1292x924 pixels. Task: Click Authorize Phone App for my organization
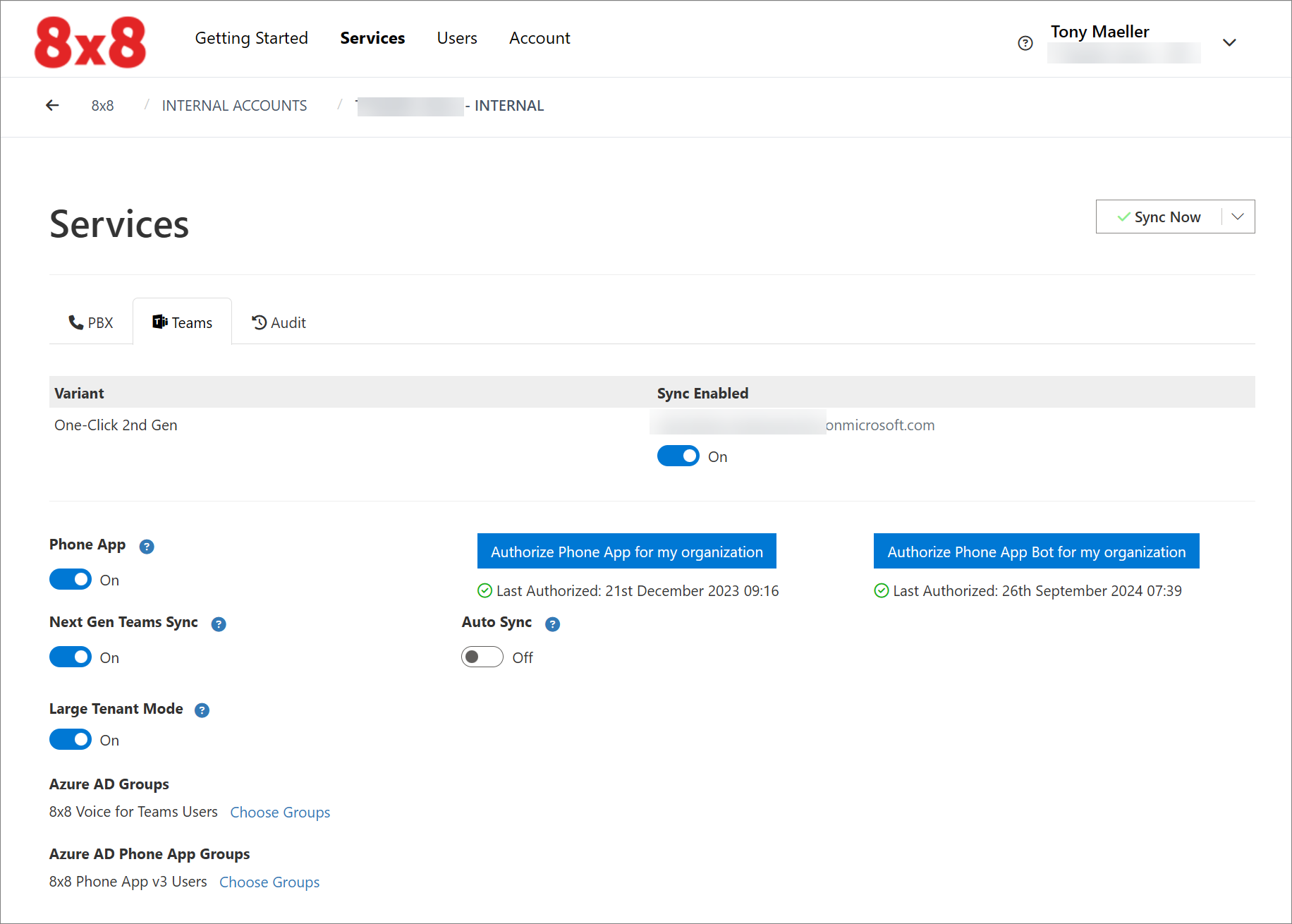[626, 552]
